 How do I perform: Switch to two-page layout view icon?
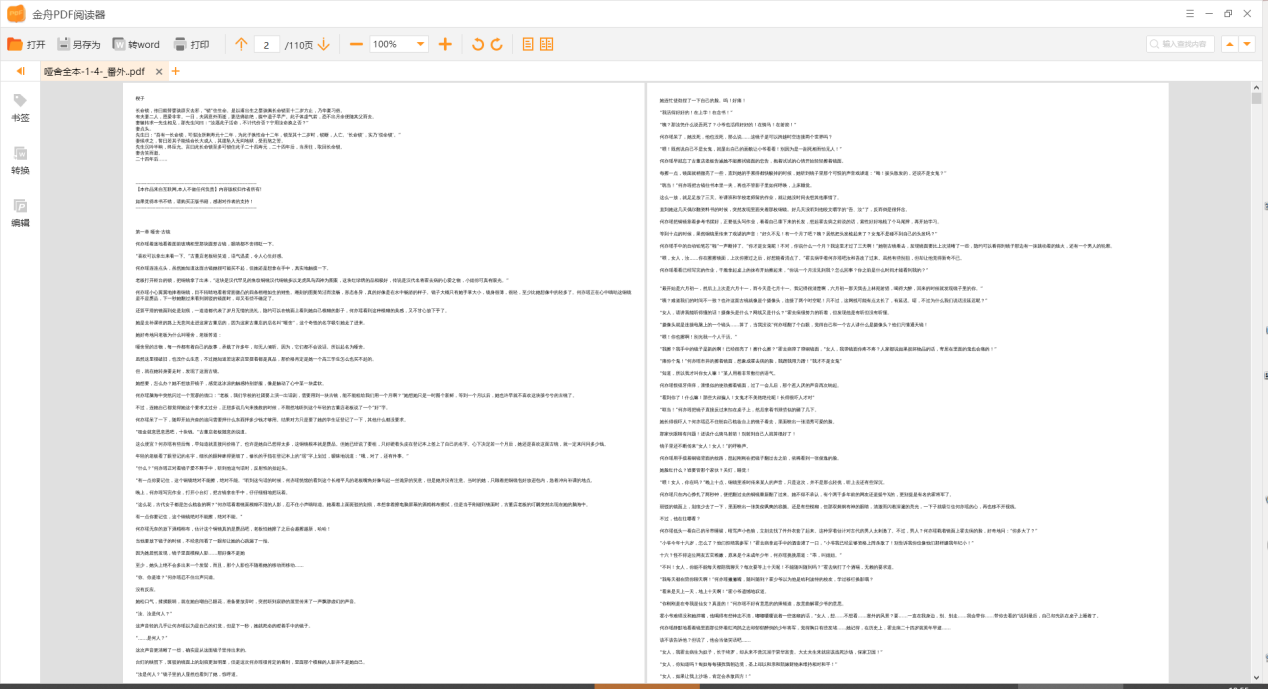(x=545, y=44)
